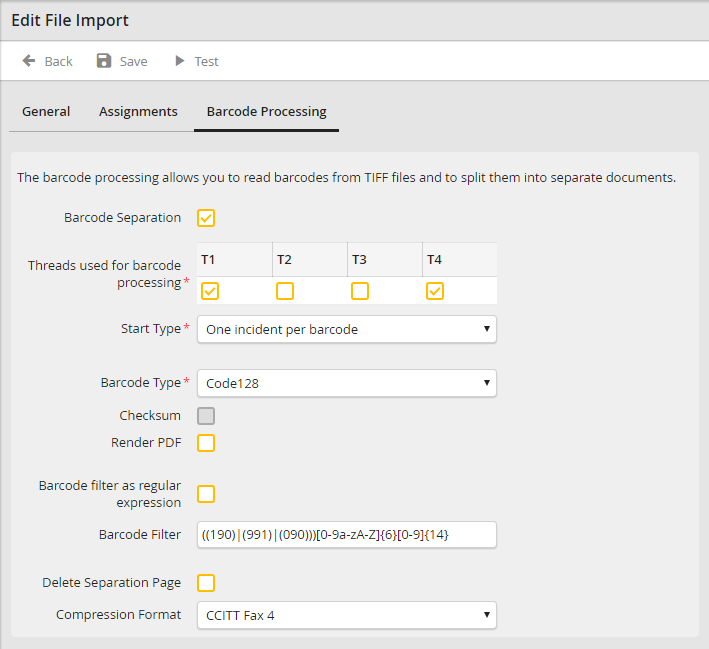
Task: Enable thread T3 checkbox
Action: (360, 291)
